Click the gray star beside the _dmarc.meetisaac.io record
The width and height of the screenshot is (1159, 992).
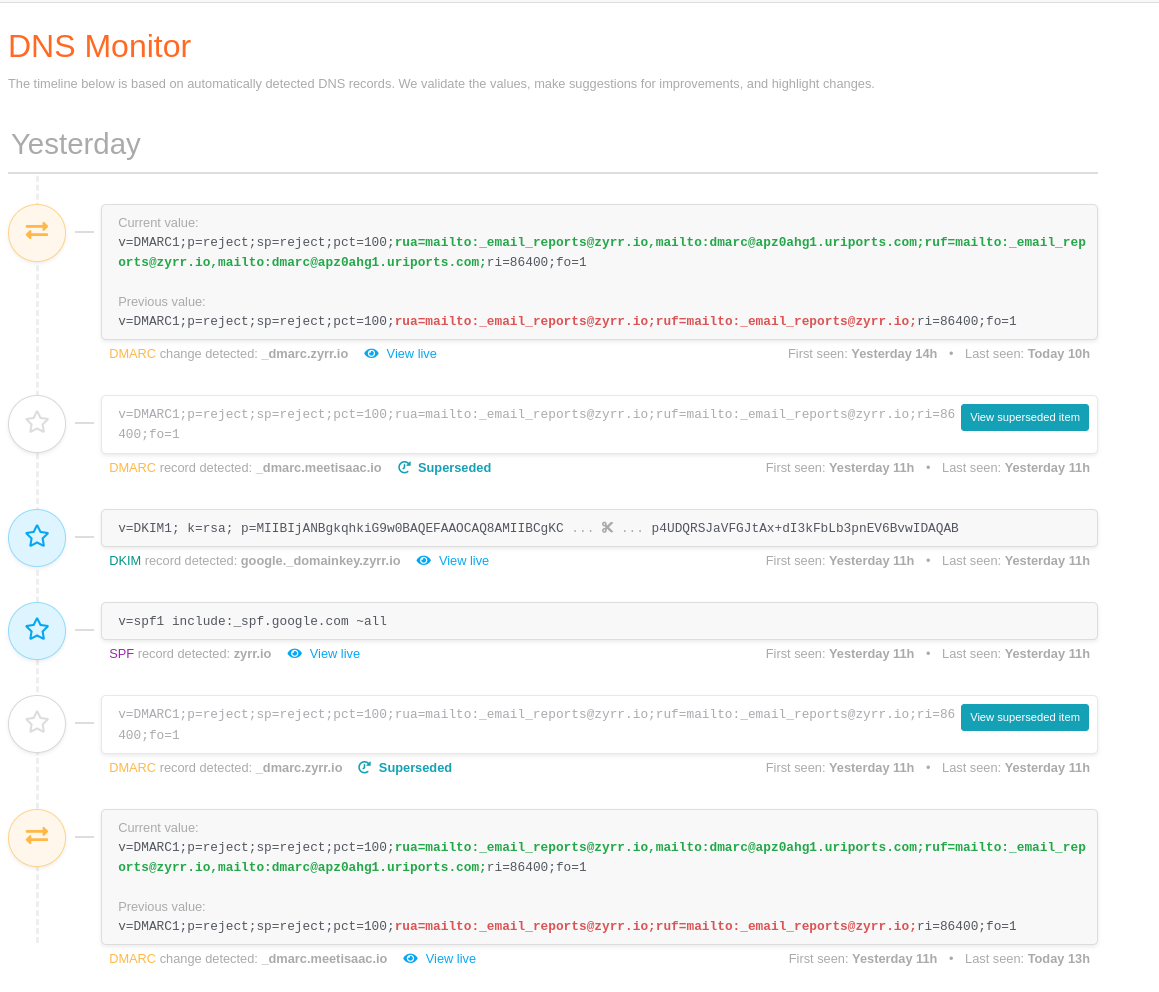pyautogui.click(x=37, y=423)
